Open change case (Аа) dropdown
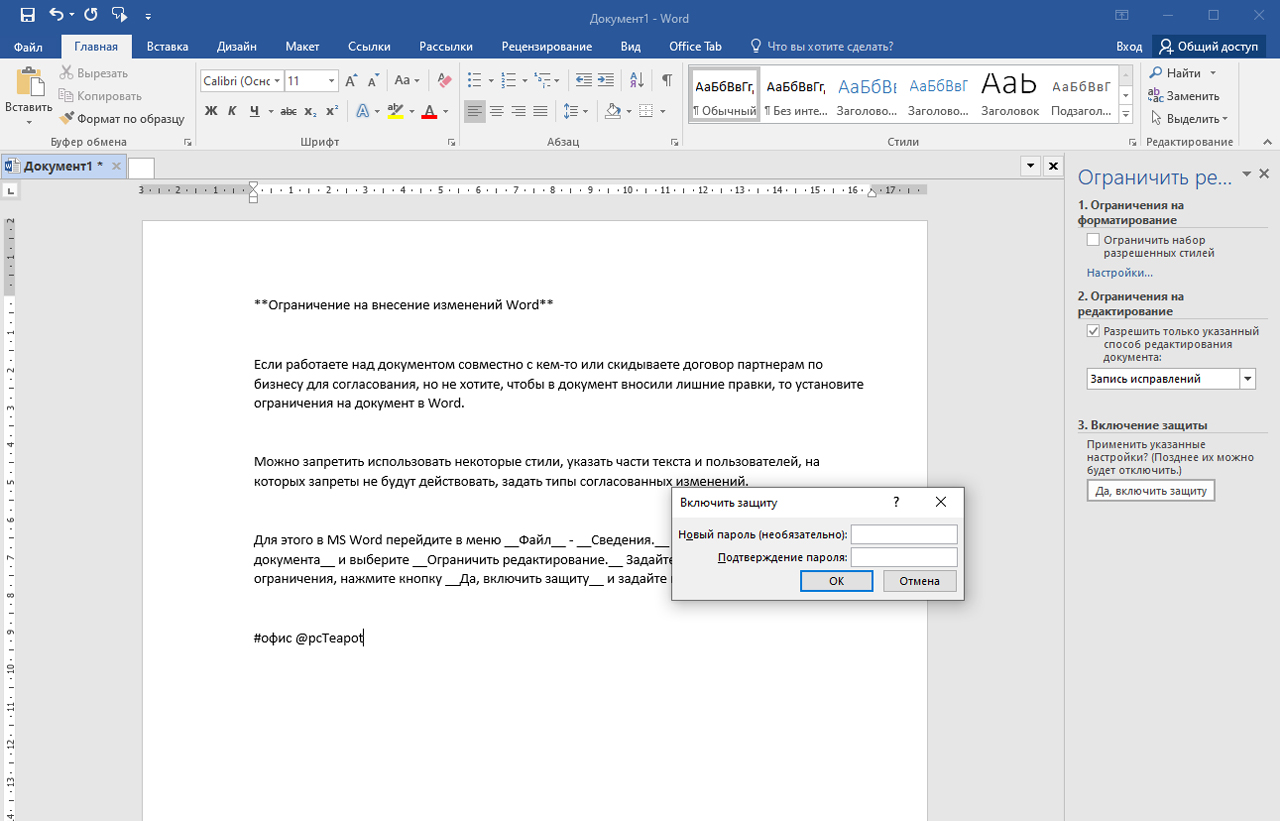Viewport: 1280px width, 821px height. (x=407, y=81)
